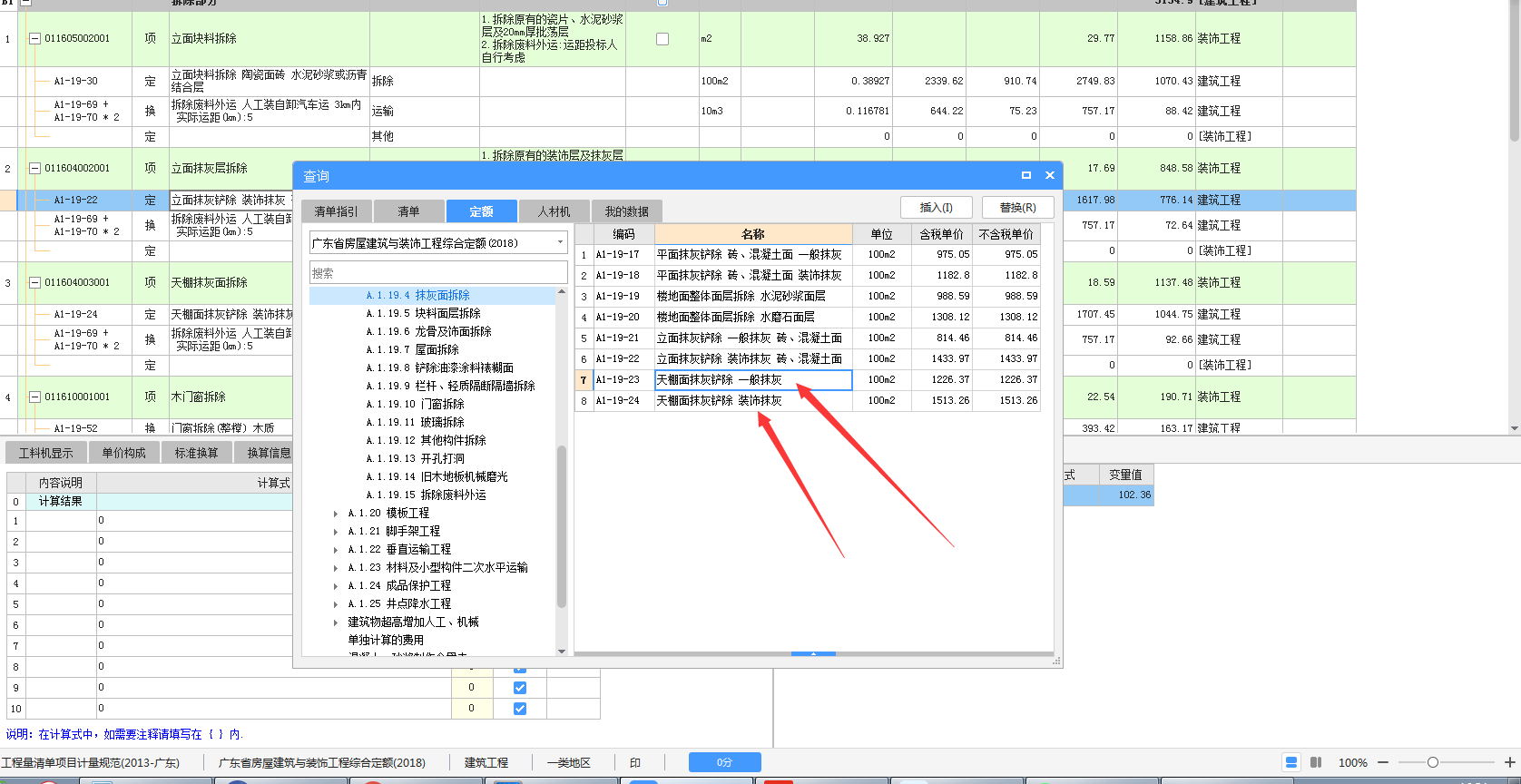Click the zoom out minus icon
The height and width of the screenshot is (784, 1521).
click(1383, 762)
